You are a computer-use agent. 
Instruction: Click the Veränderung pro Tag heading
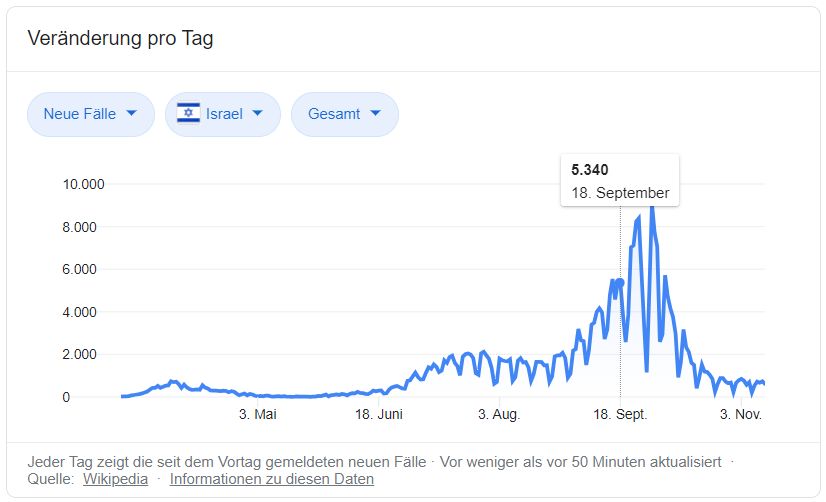pos(120,39)
